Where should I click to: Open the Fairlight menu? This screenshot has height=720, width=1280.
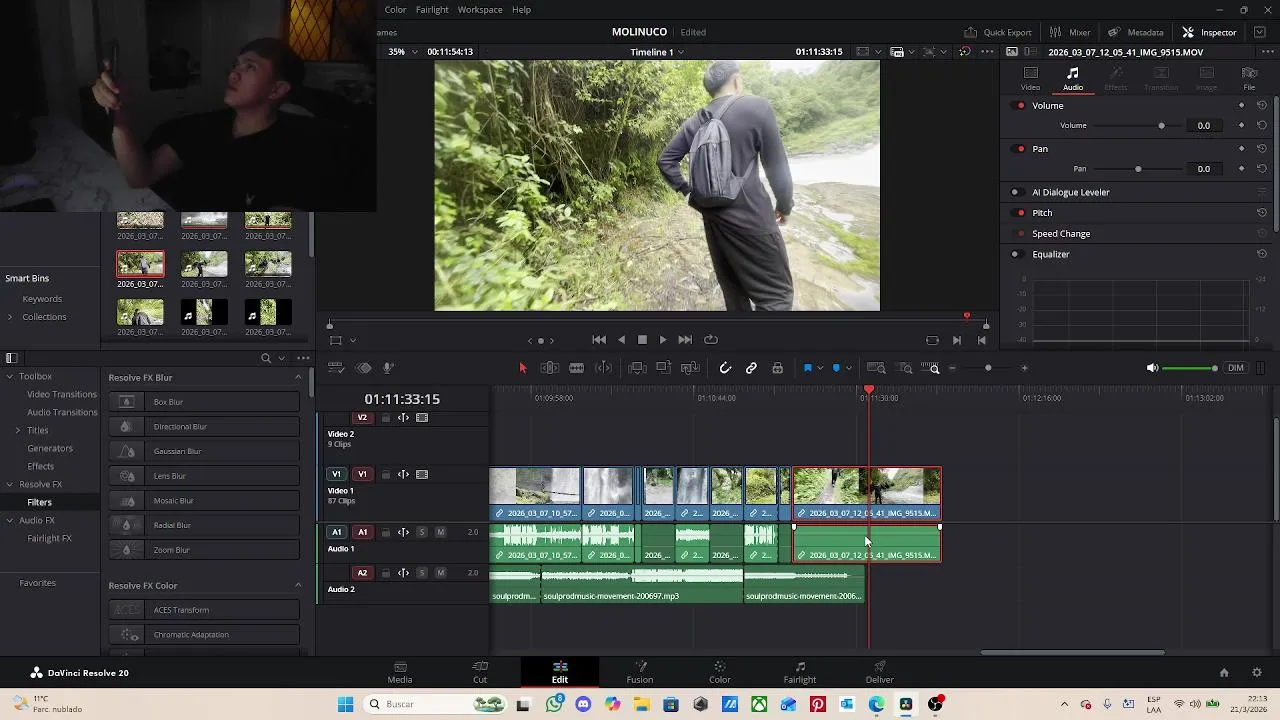pyautogui.click(x=432, y=10)
